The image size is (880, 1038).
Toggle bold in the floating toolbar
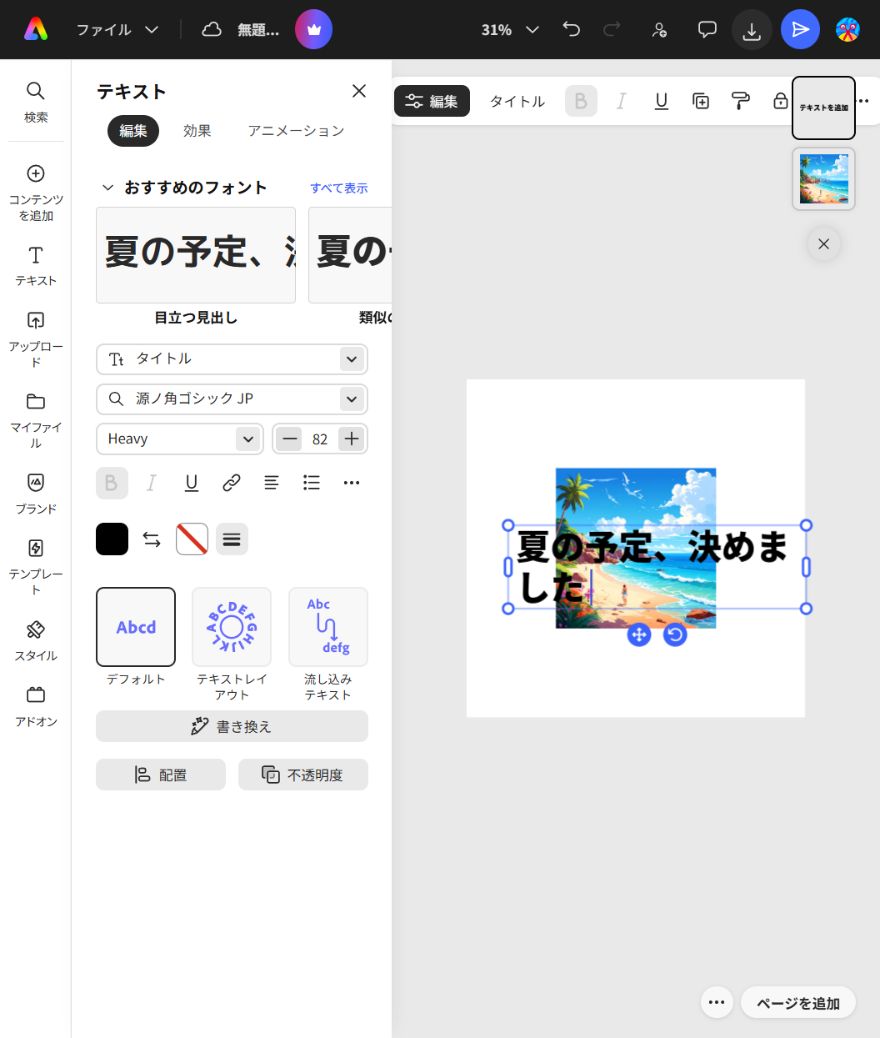[581, 101]
